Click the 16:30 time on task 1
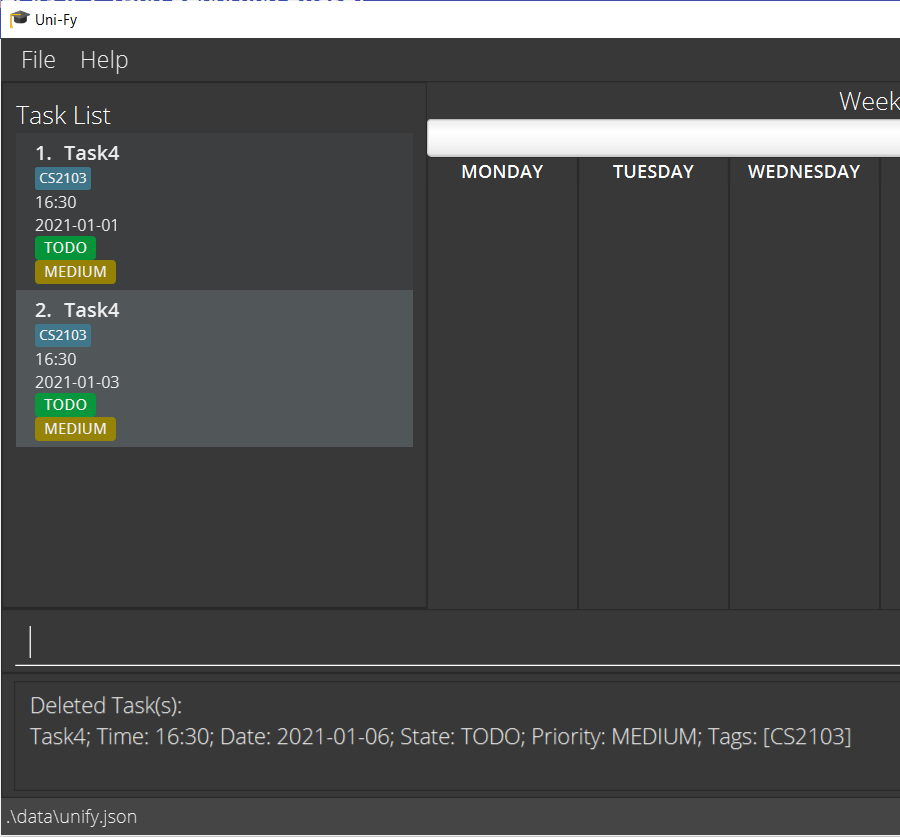 (56, 202)
